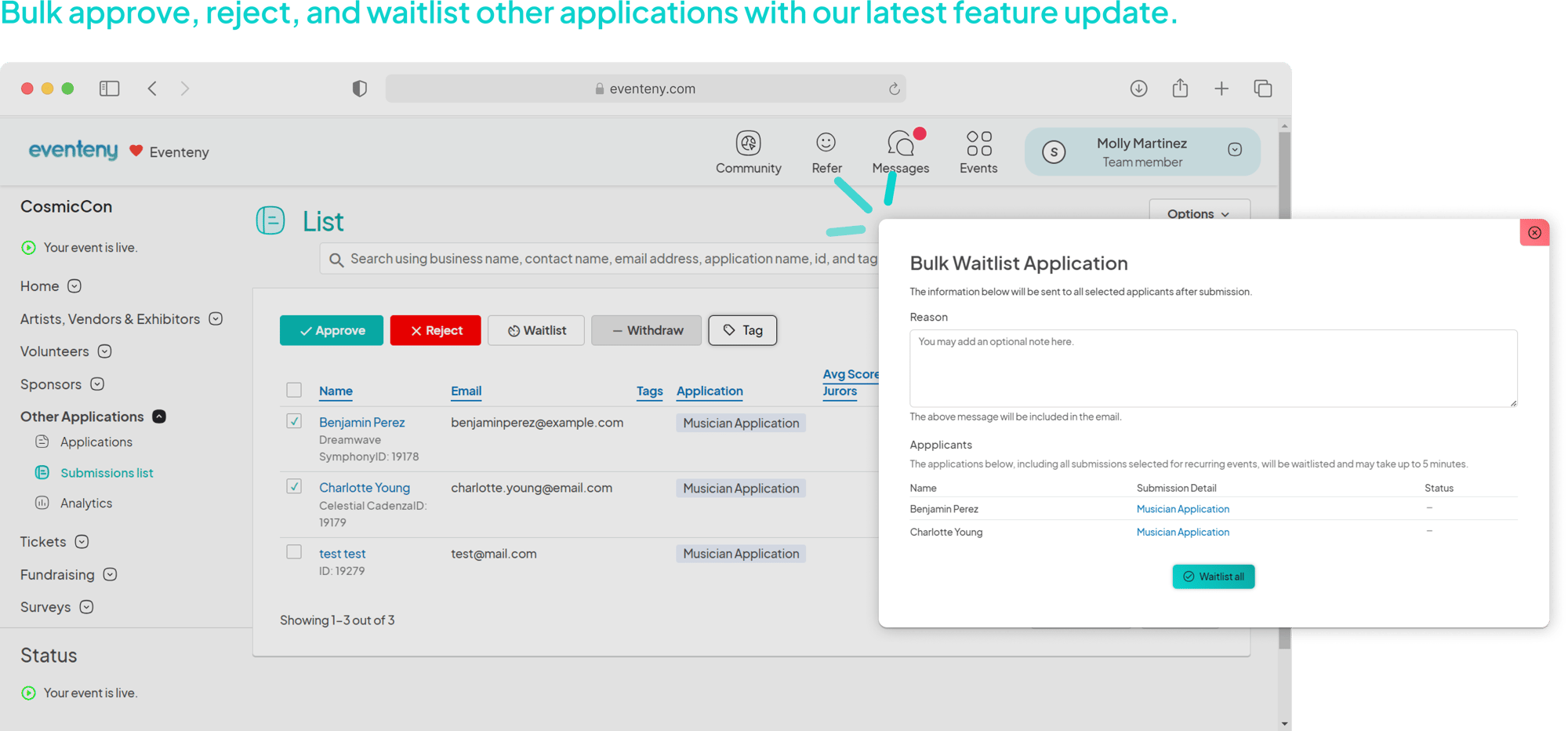Open Analytics in the sidebar
The image size is (1568, 731).
coord(86,503)
